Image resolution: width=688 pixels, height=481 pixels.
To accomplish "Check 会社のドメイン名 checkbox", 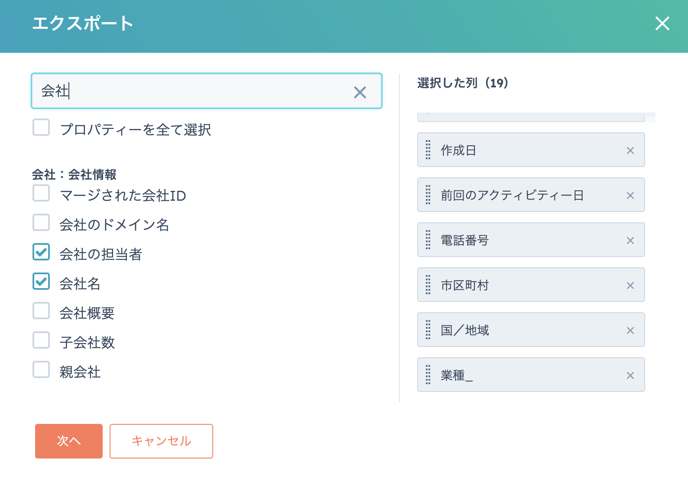I will (x=41, y=223).
